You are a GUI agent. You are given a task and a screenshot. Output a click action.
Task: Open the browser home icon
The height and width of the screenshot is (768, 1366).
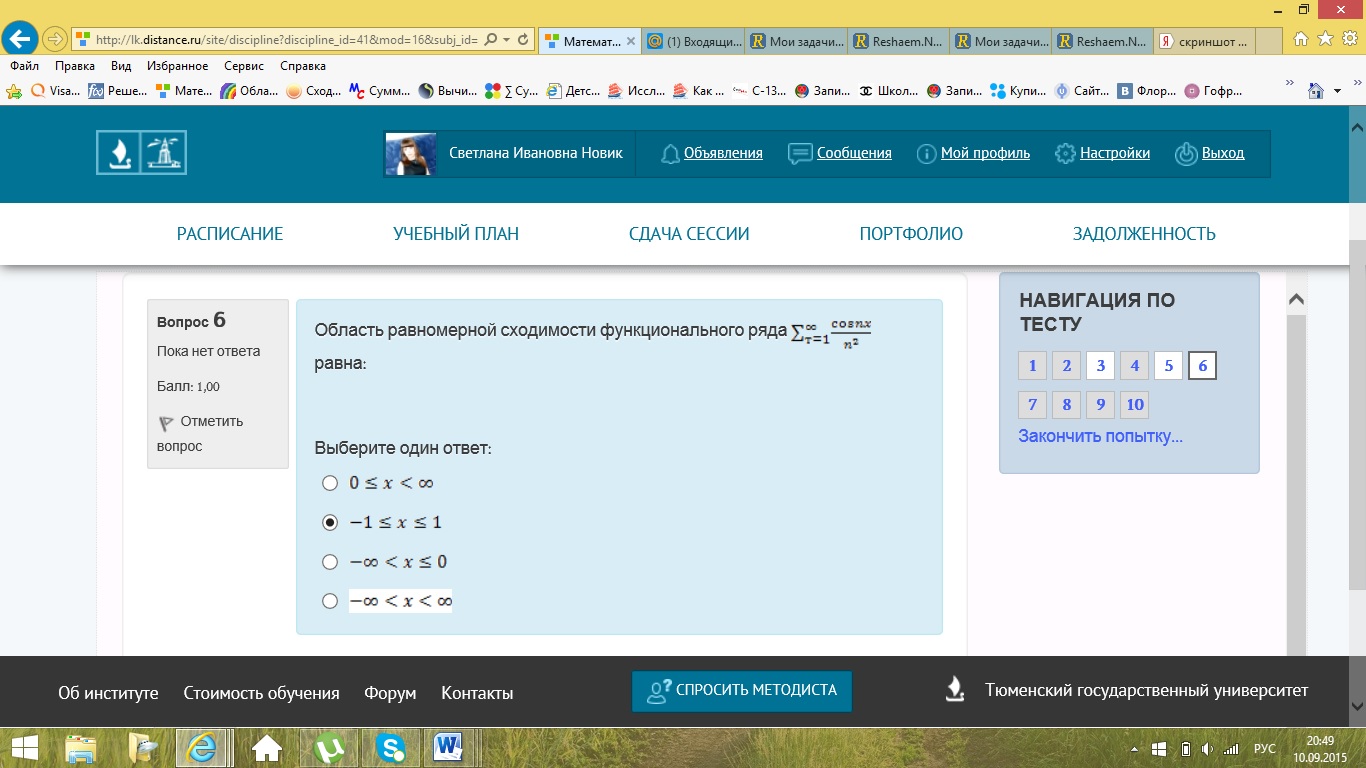(x=1300, y=39)
